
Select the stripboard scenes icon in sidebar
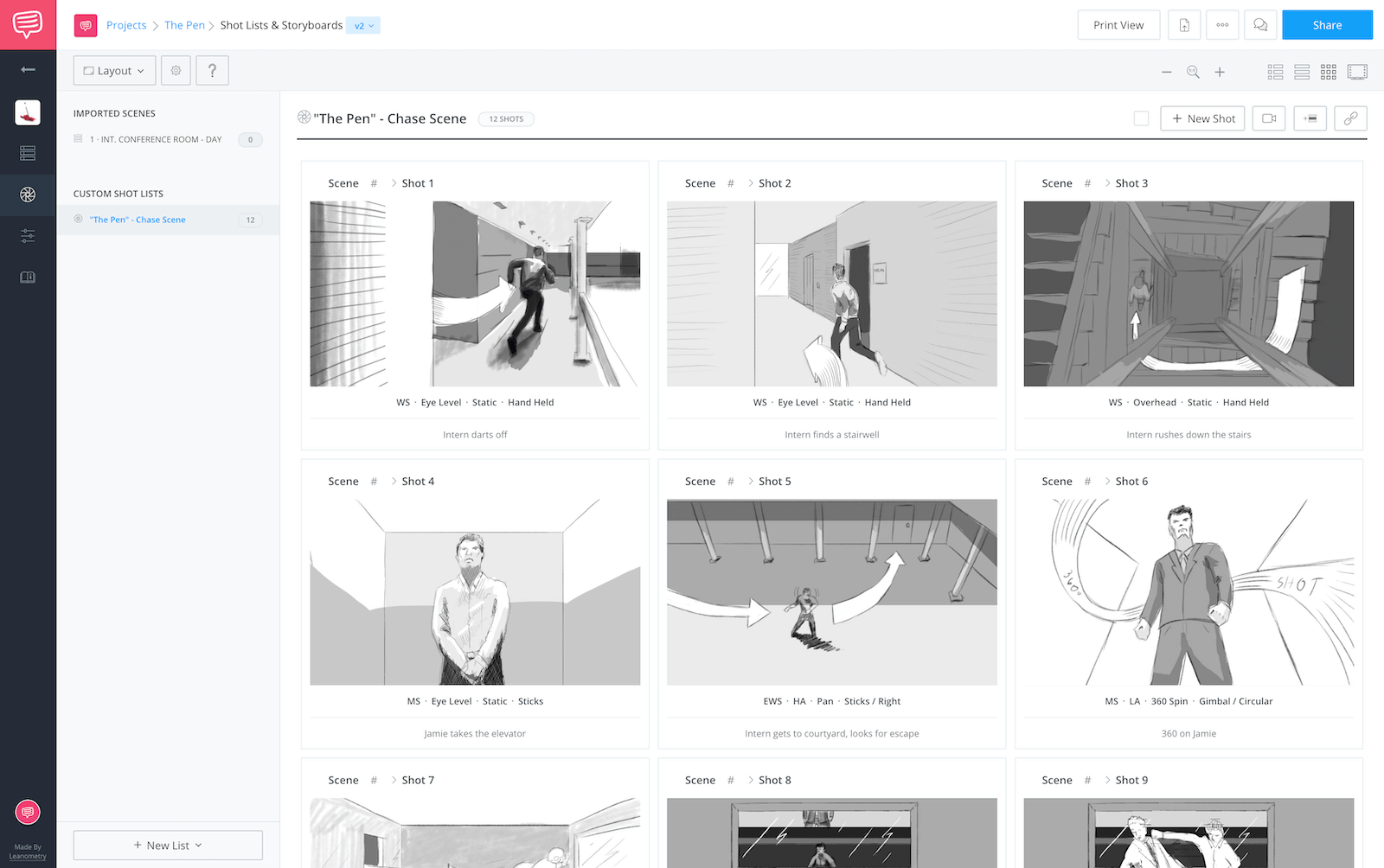29,152
